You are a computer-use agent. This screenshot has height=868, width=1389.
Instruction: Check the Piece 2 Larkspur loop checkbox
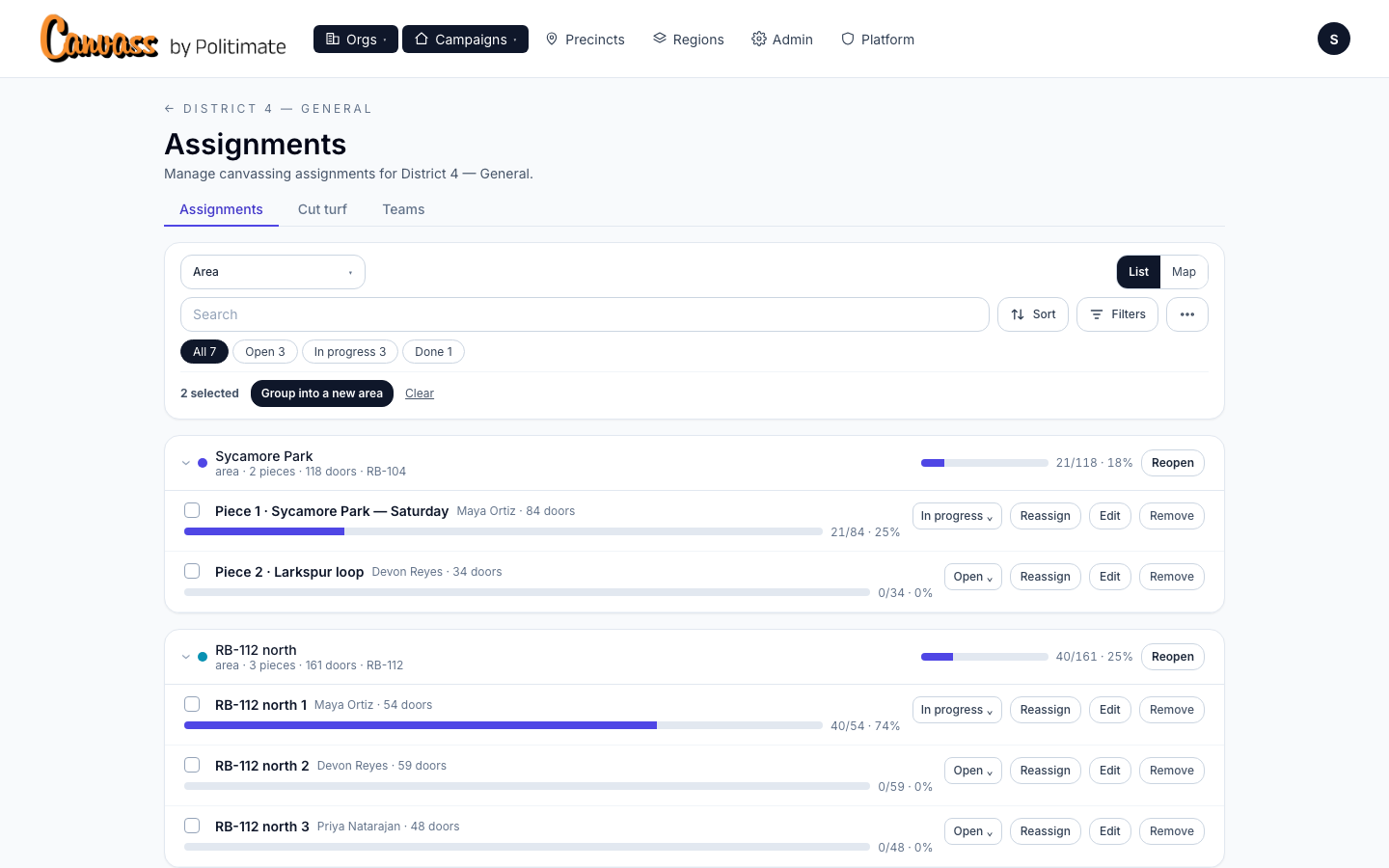[x=192, y=571]
